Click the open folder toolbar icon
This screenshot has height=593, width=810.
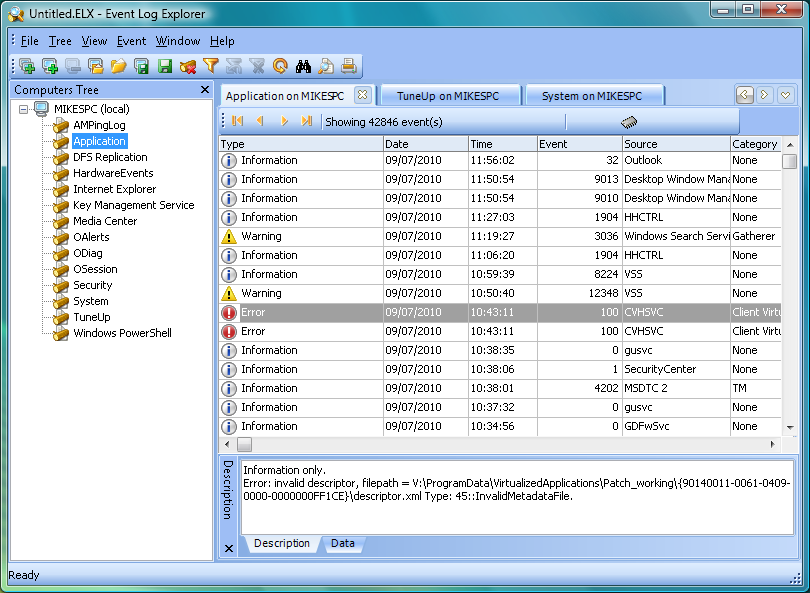click(x=119, y=67)
